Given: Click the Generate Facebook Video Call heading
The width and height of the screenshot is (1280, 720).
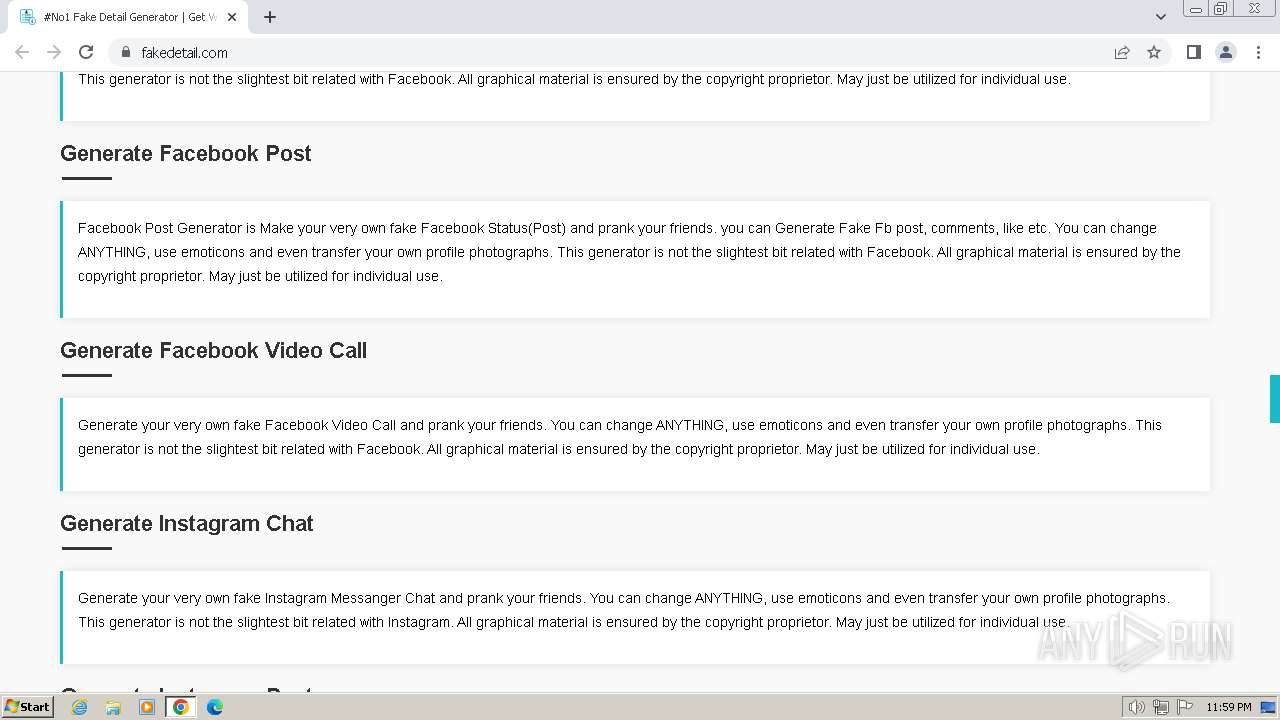Looking at the screenshot, I should point(213,350).
